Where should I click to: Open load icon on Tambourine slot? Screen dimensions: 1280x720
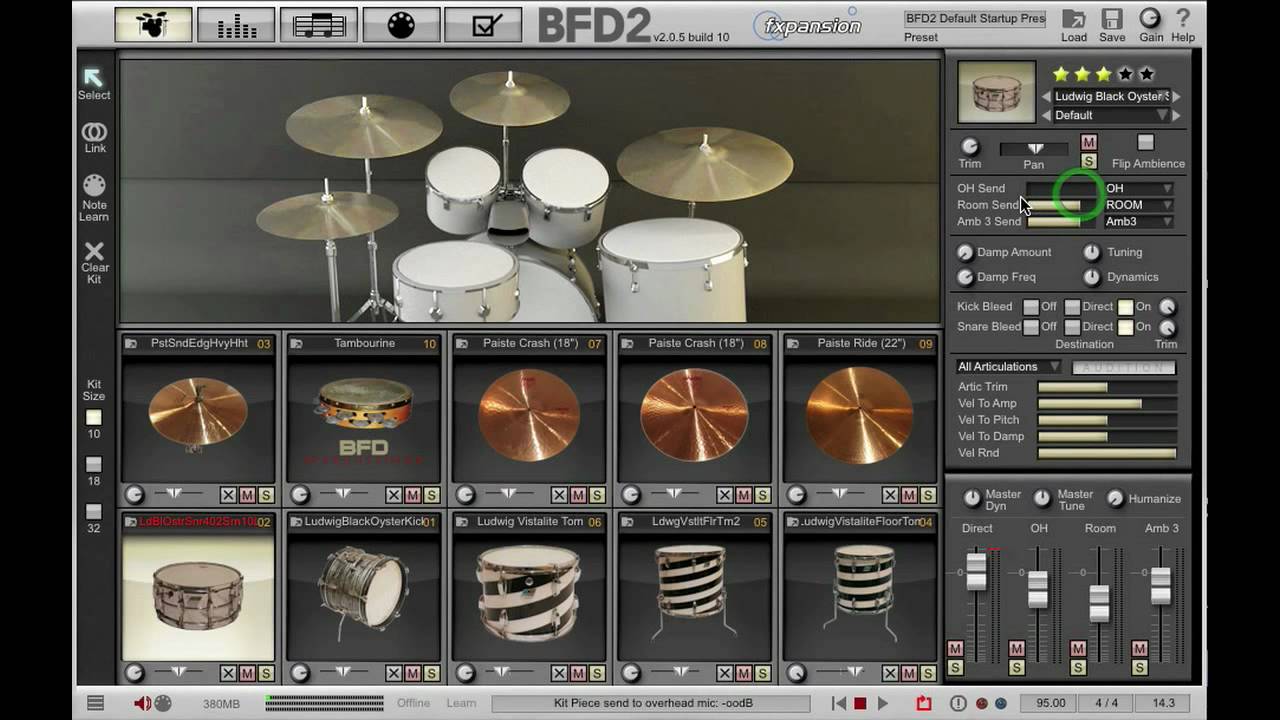(x=296, y=344)
